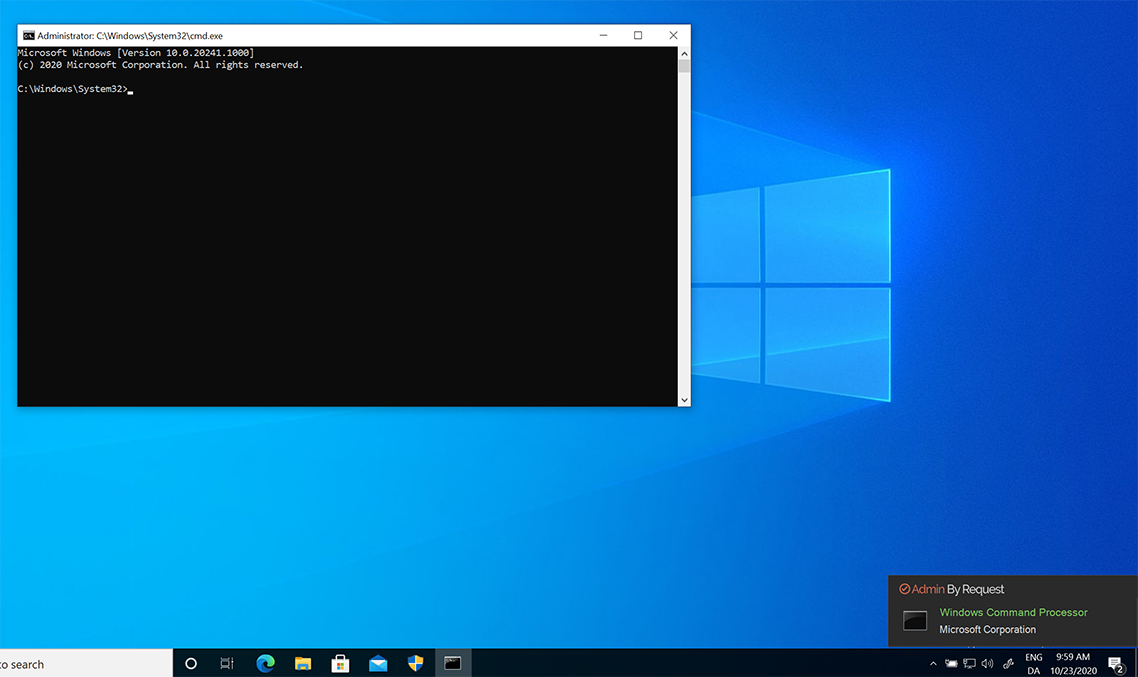The image size is (1138, 677).
Task: Open the cmd.exe title bar system icon
Action: 28,36
